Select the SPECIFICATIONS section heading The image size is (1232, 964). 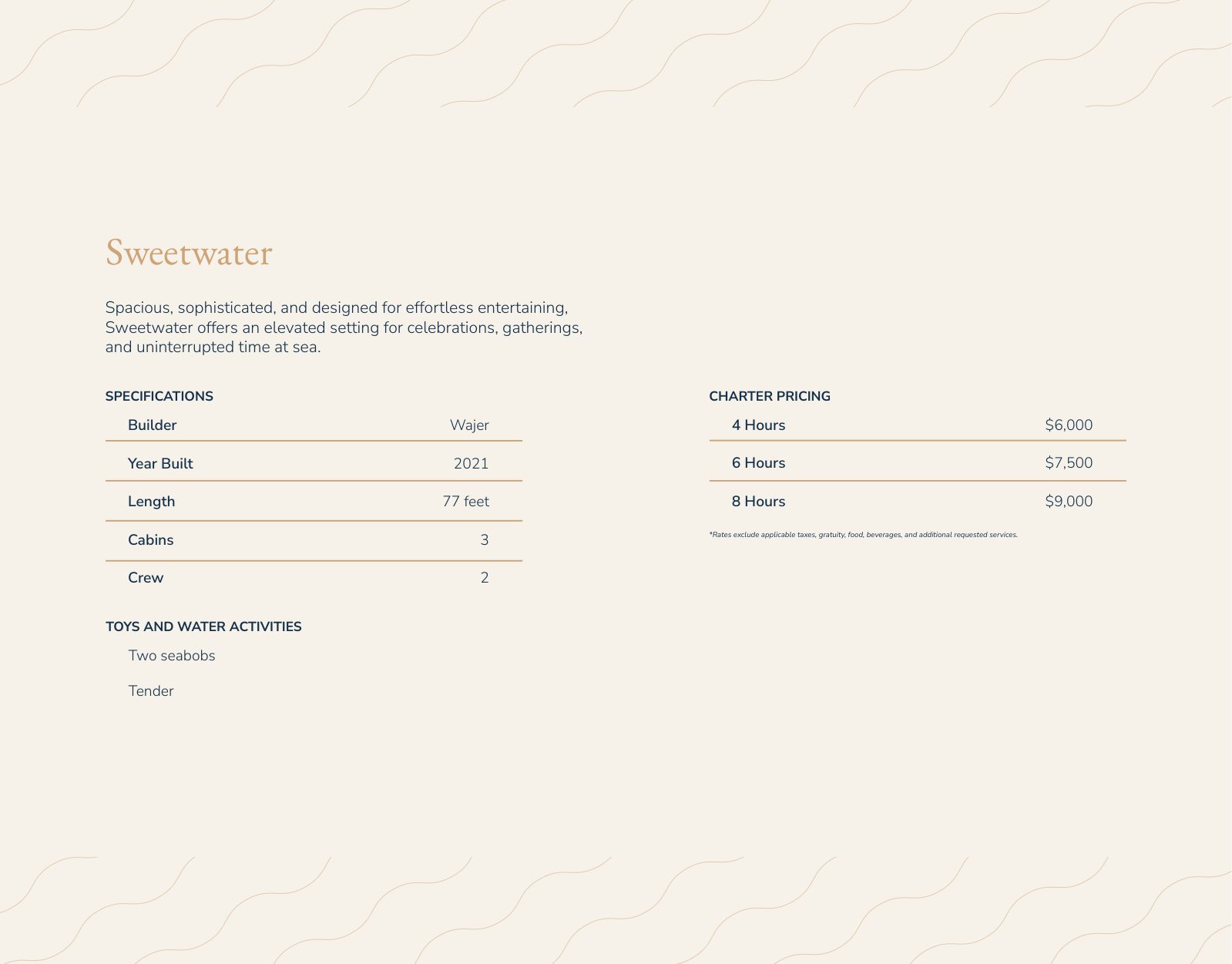(159, 396)
